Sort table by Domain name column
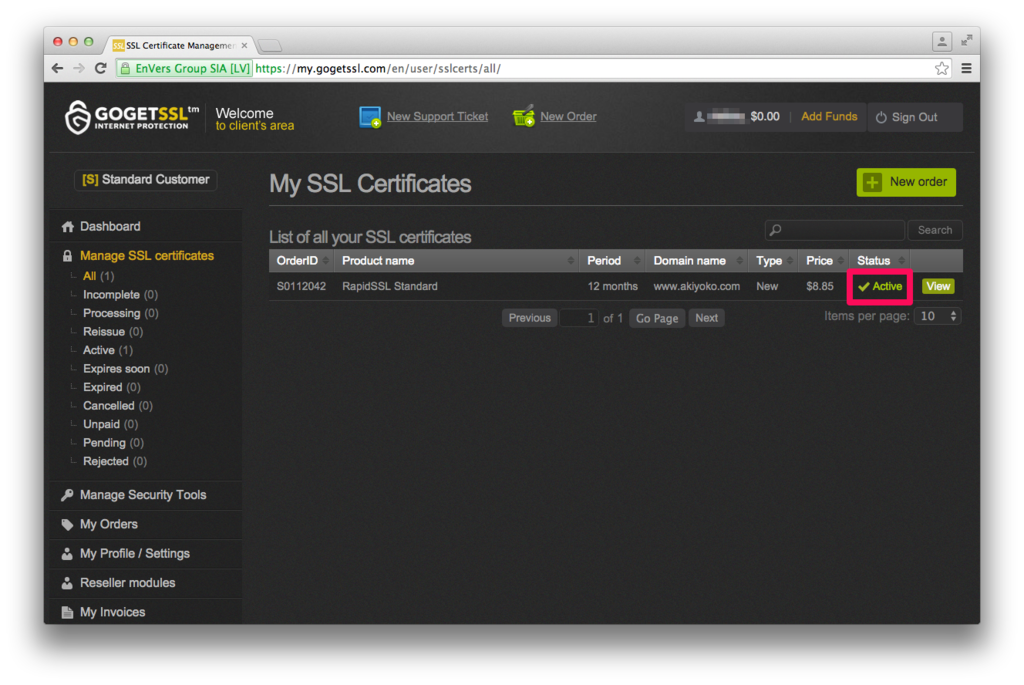Image resolution: width=1024 pixels, height=685 pixels. click(696, 261)
